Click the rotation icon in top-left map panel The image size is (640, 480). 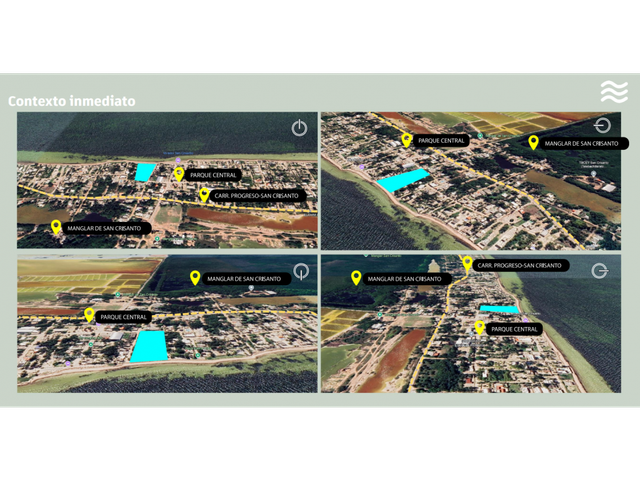coord(299,128)
